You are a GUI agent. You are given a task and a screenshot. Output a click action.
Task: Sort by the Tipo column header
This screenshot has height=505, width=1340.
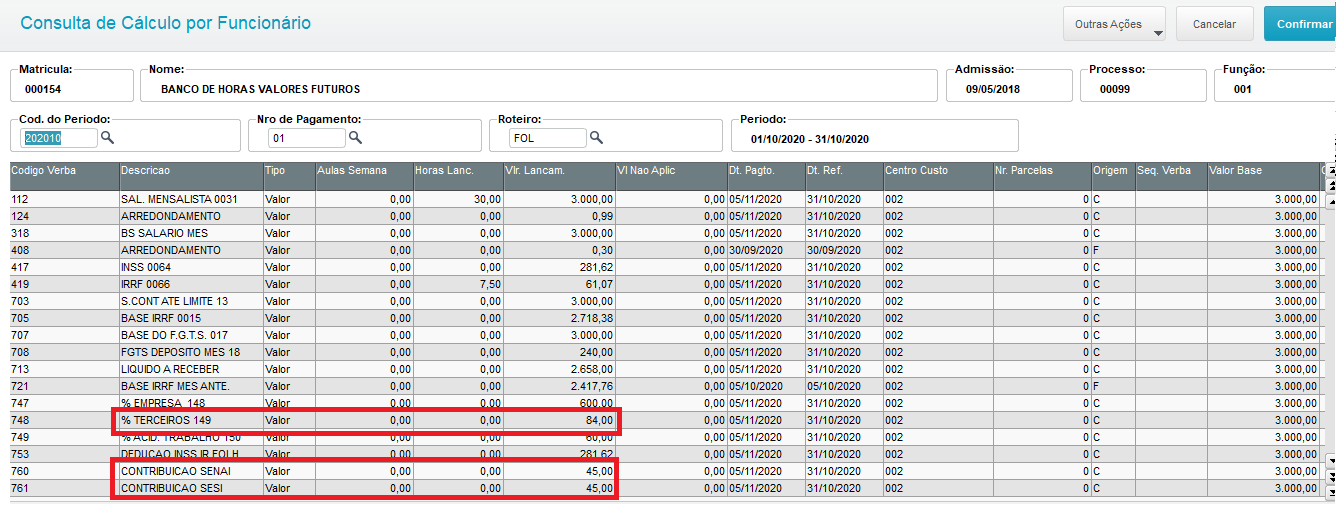coord(289,176)
